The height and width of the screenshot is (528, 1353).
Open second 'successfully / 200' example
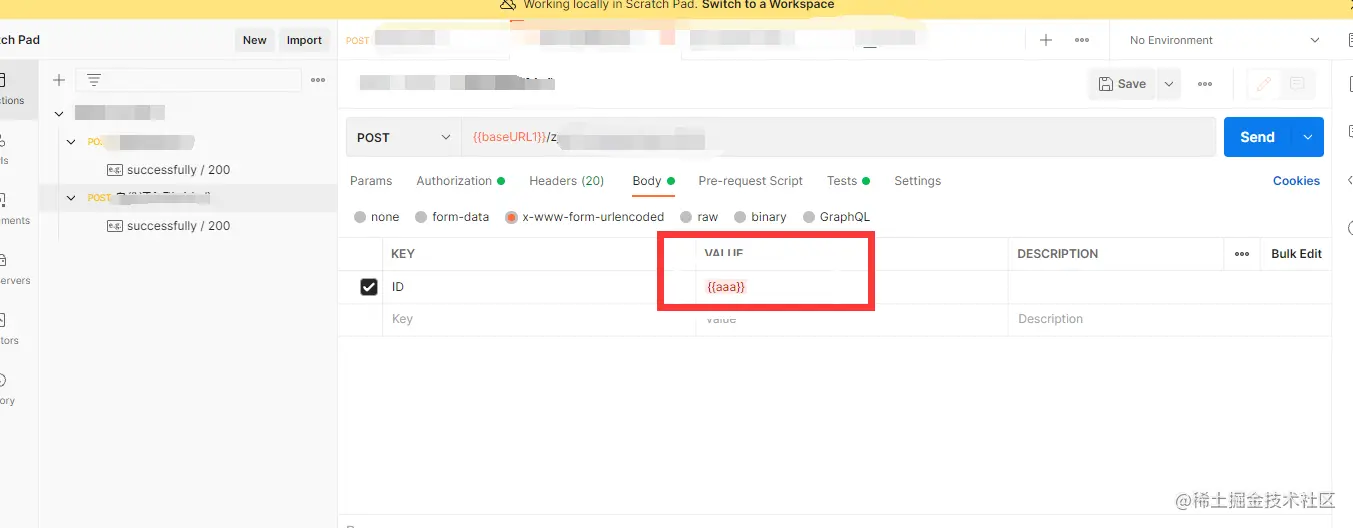pos(178,226)
